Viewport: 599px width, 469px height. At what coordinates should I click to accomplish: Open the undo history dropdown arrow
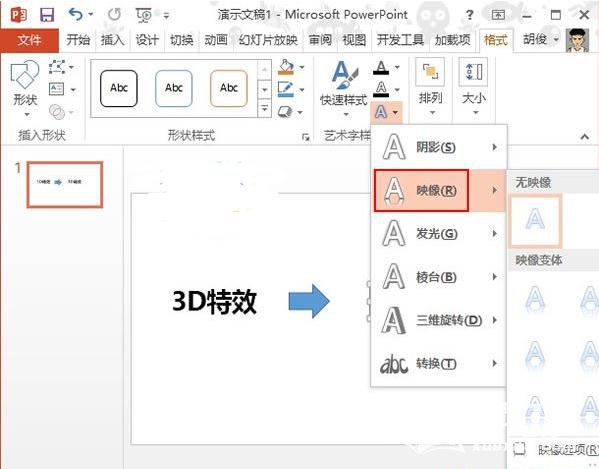[91, 15]
